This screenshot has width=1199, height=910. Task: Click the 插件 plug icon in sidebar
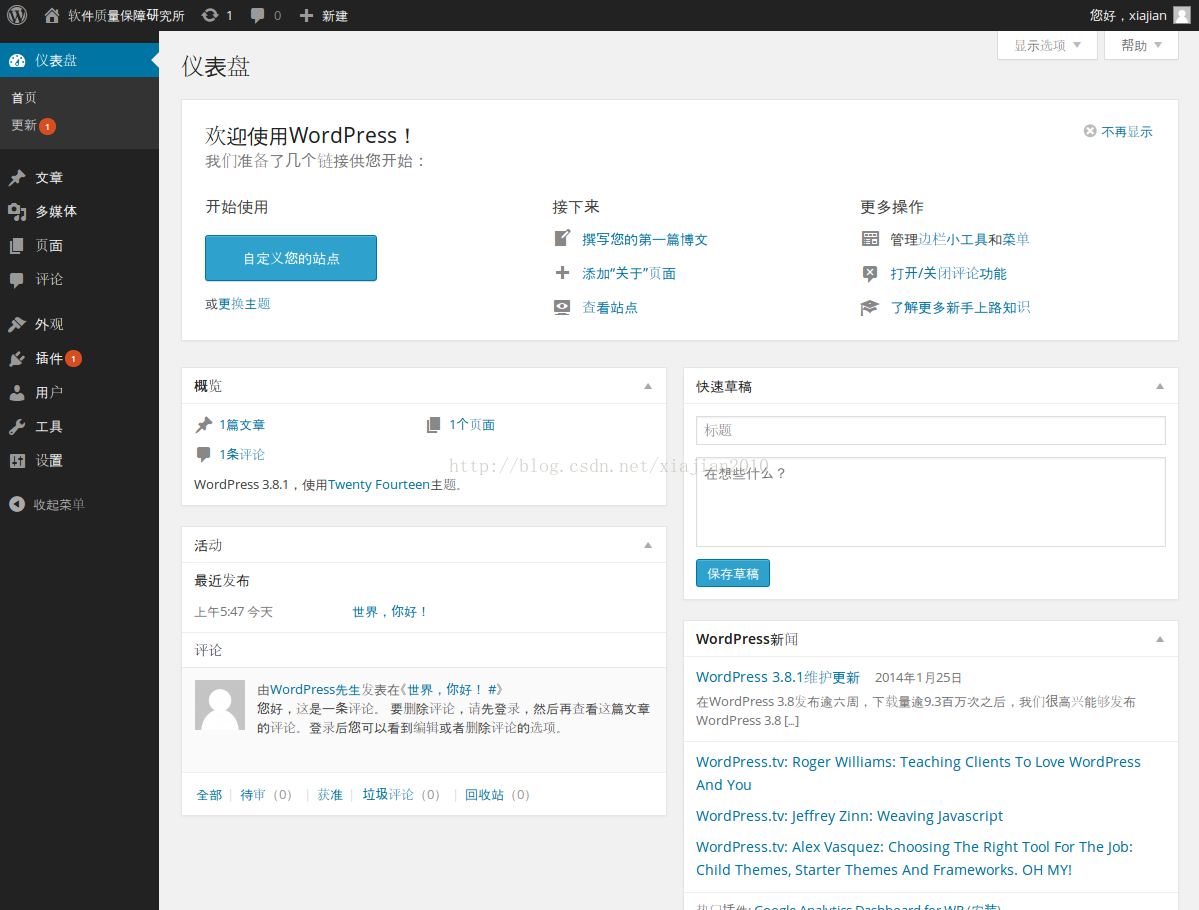click(x=17, y=359)
